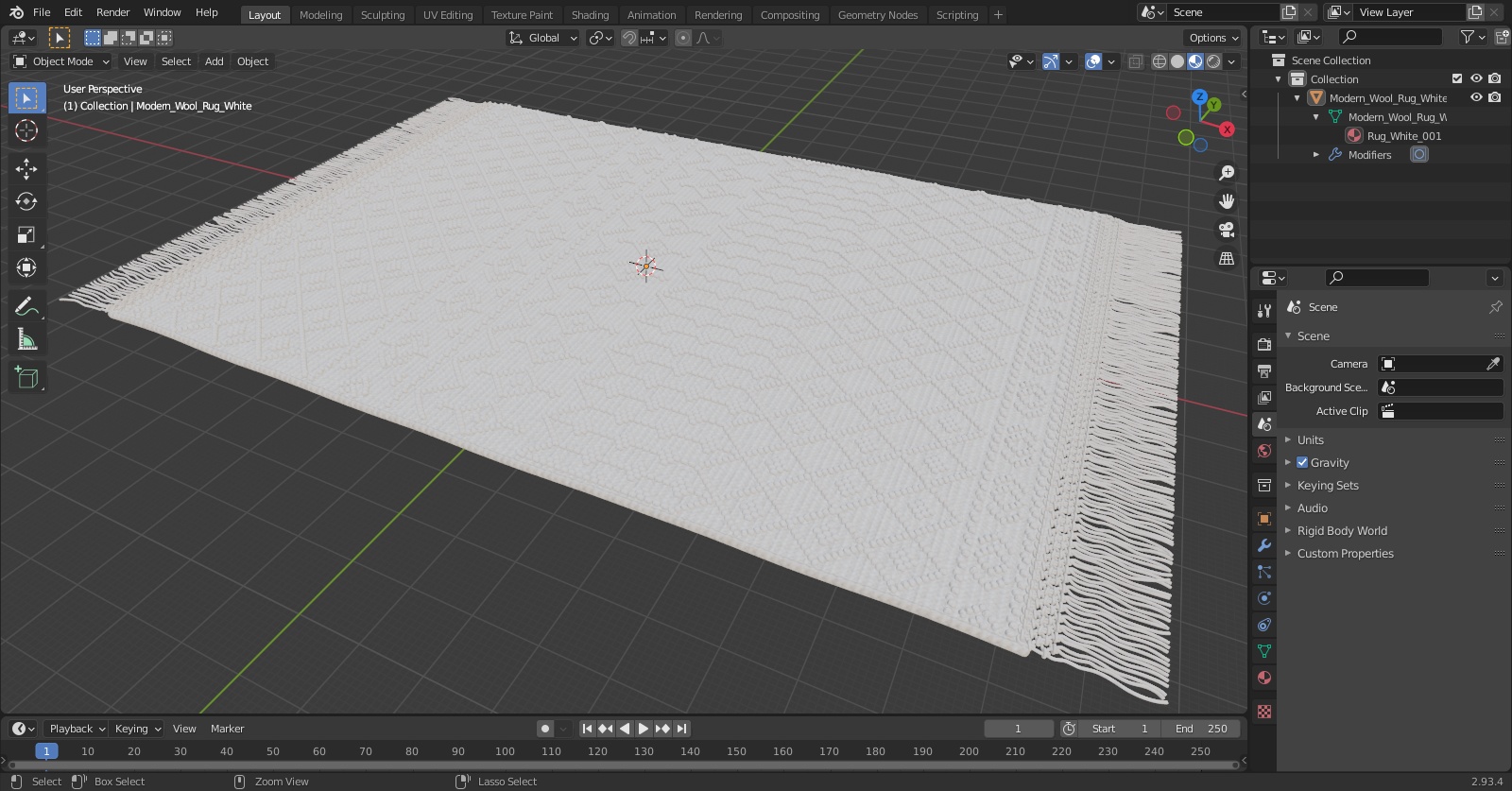Screen dimensions: 1512x791
Task: Open the Modifiers properties tab
Action: (1263, 545)
